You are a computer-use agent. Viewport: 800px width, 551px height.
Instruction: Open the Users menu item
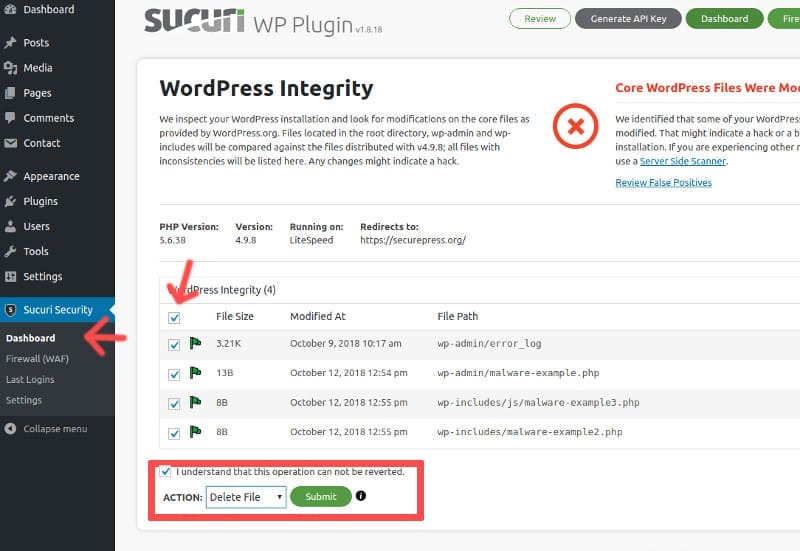tap(37, 226)
